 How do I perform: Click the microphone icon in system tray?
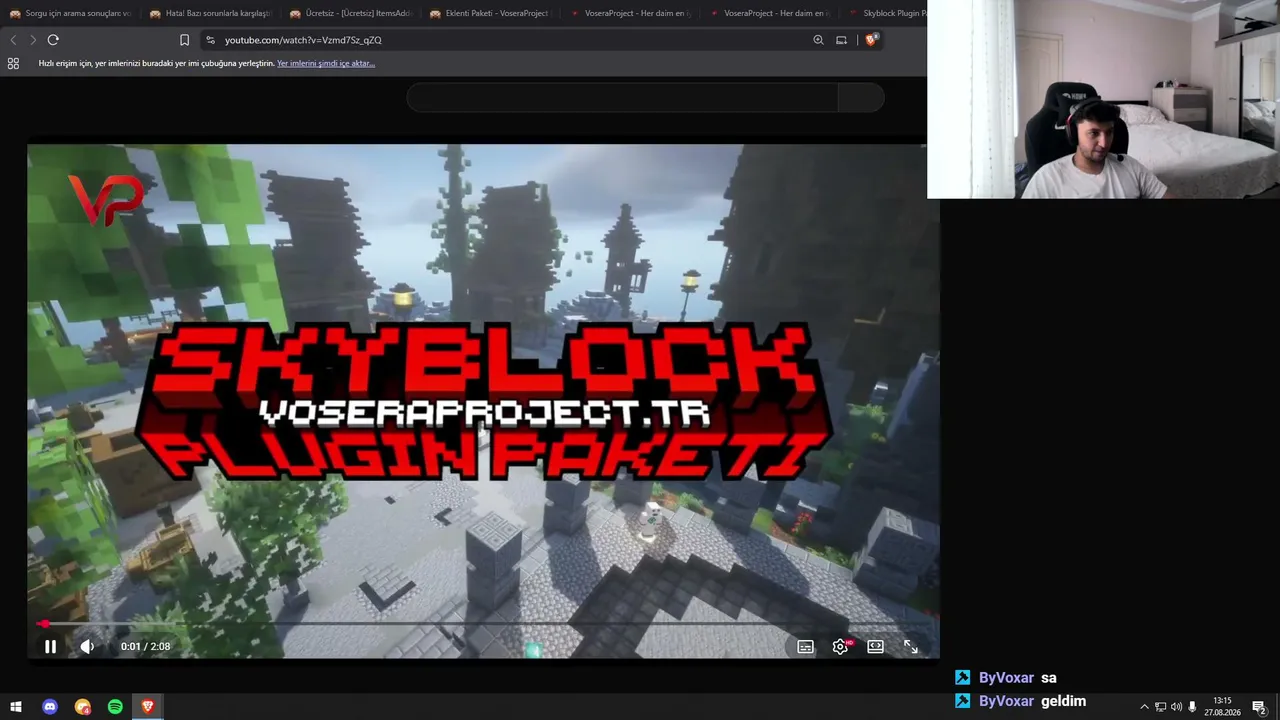pos(1192,707)
